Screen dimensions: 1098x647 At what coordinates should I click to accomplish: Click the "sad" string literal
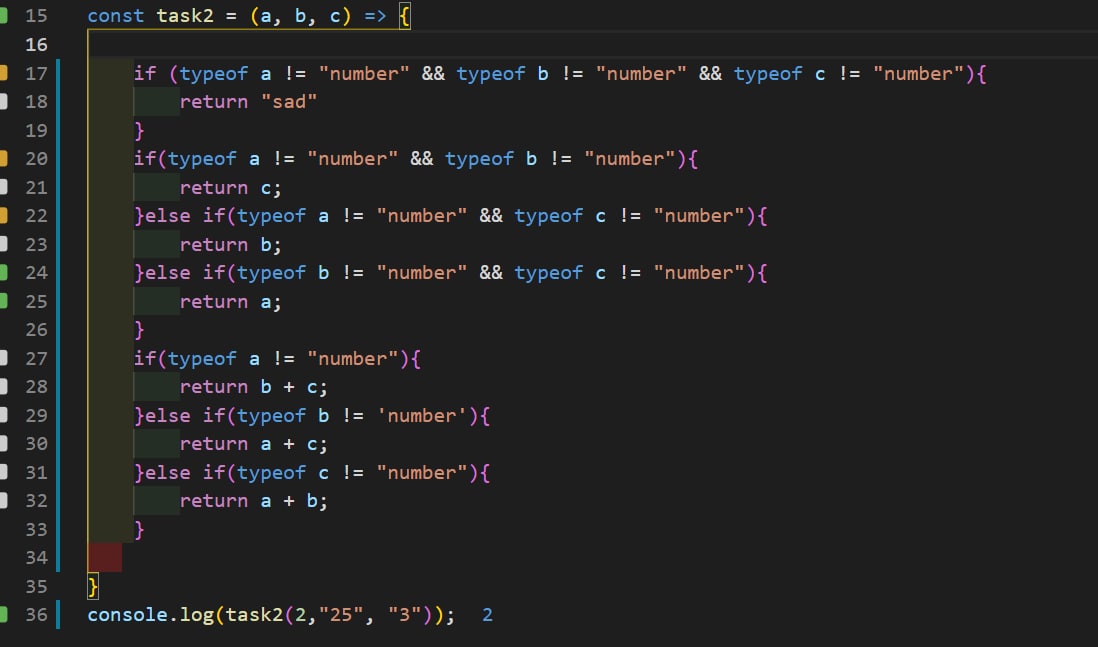pos(289,102)
